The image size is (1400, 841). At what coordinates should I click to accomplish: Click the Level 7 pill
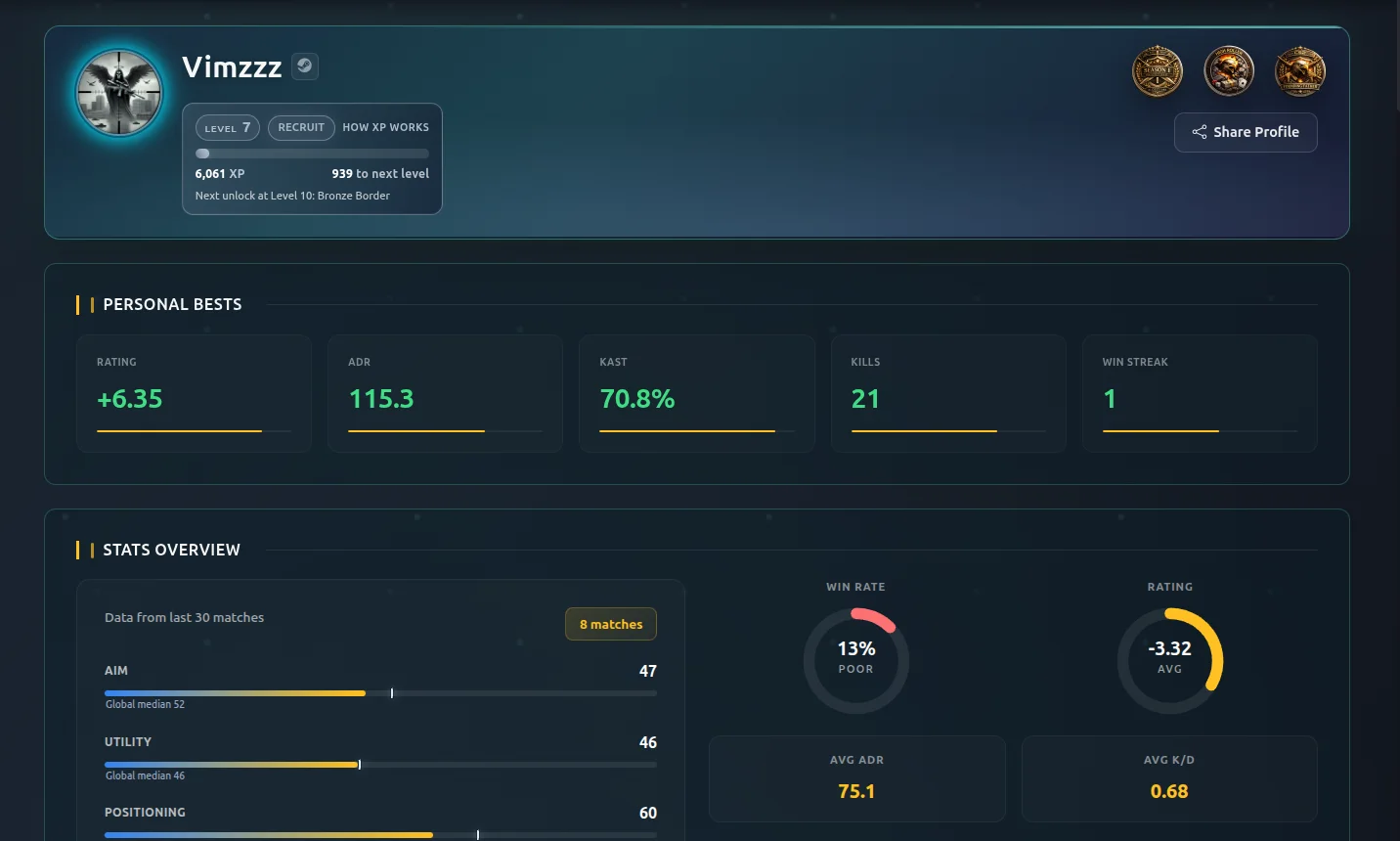(228, 128)
